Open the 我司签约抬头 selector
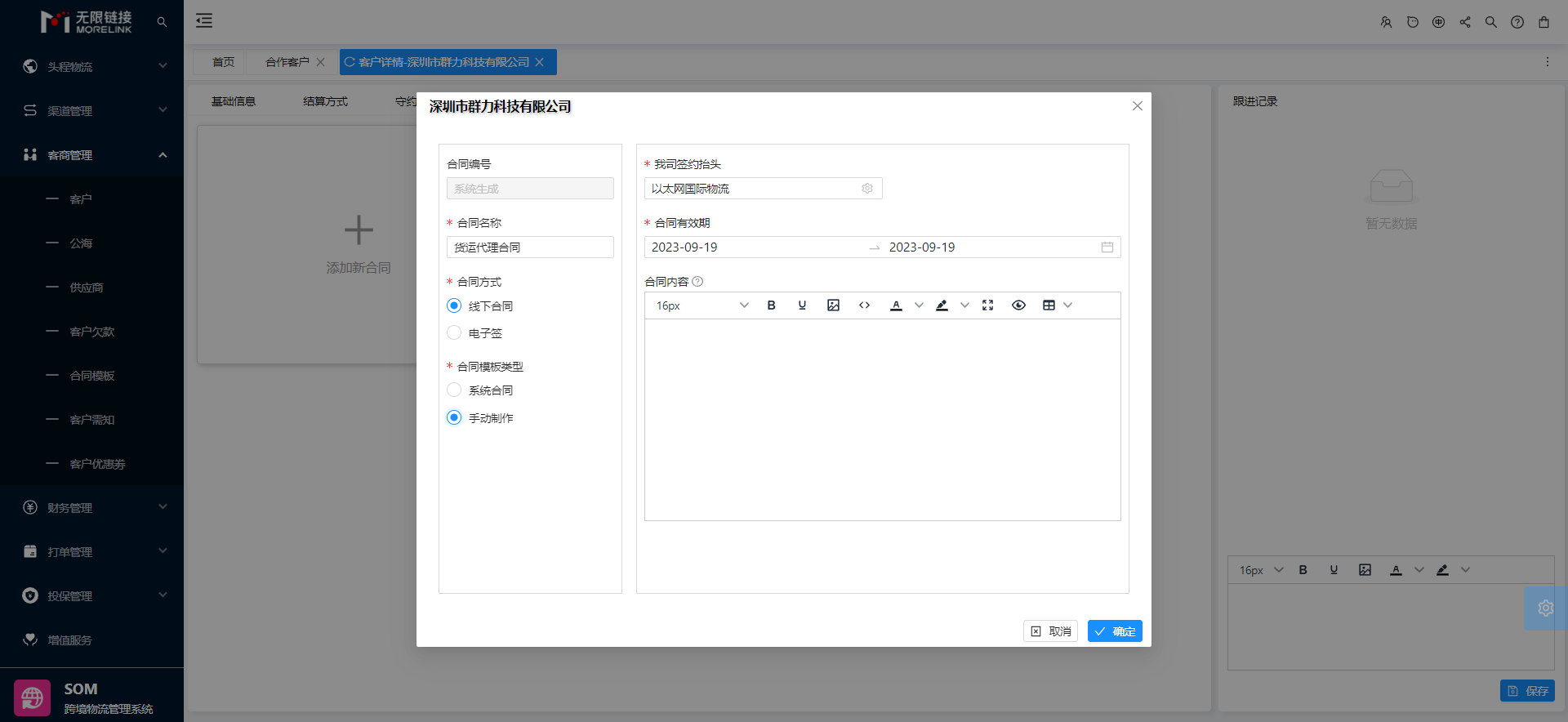The height and width of the screenshot is (722, 1568). (x=763, y=189)
